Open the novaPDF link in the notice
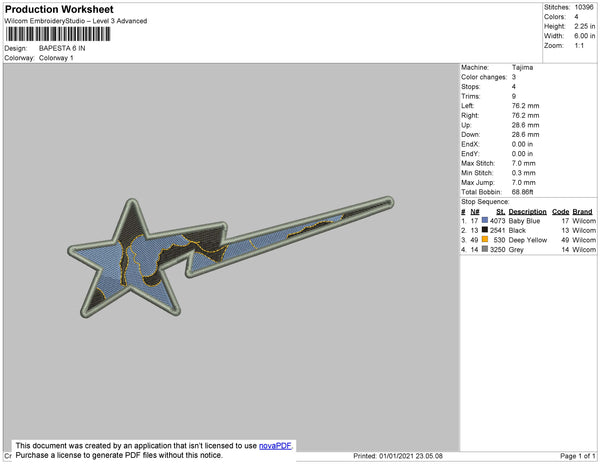The image size is (600, 464). (275, 446)
